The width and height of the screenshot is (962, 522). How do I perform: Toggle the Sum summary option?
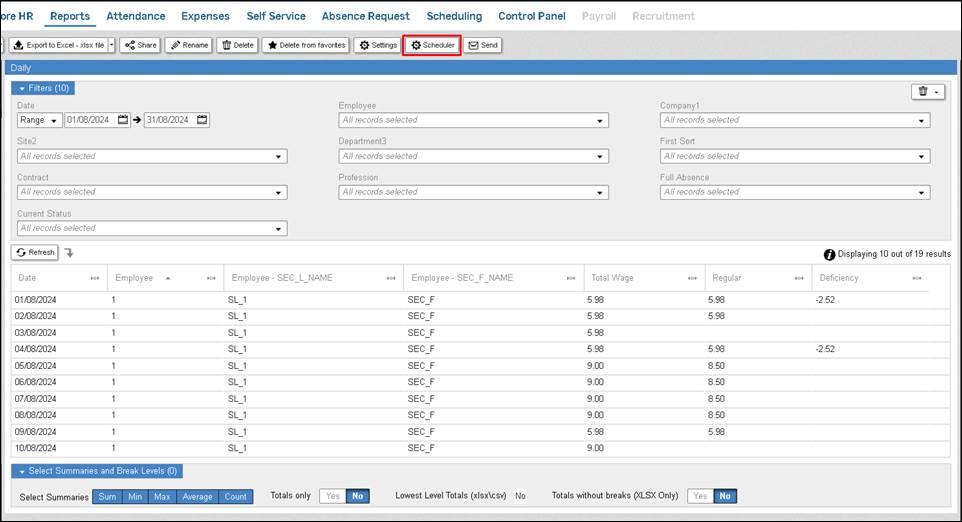pyautogui.click(x=107, y=496)
